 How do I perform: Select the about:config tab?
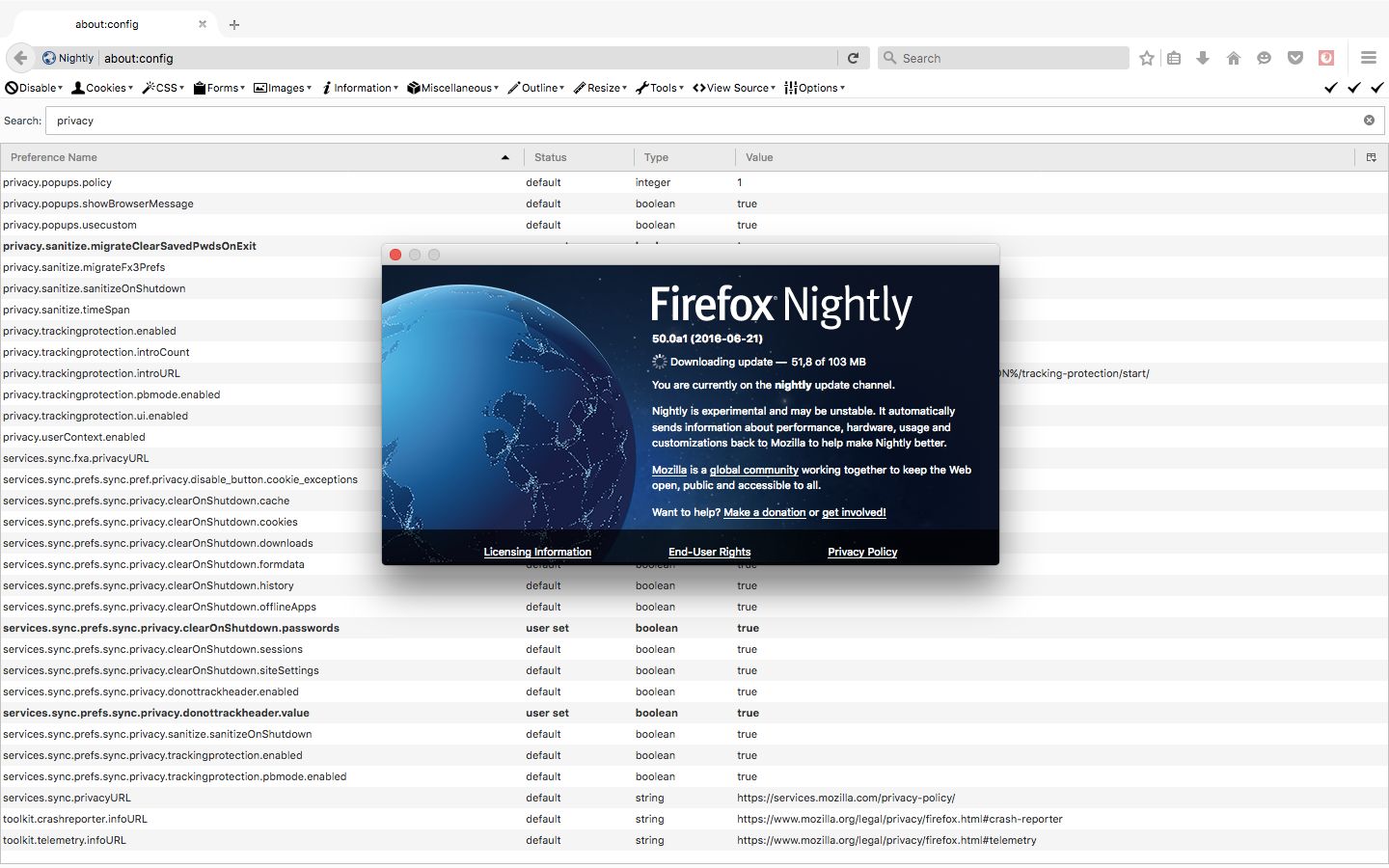click(107, 24)
